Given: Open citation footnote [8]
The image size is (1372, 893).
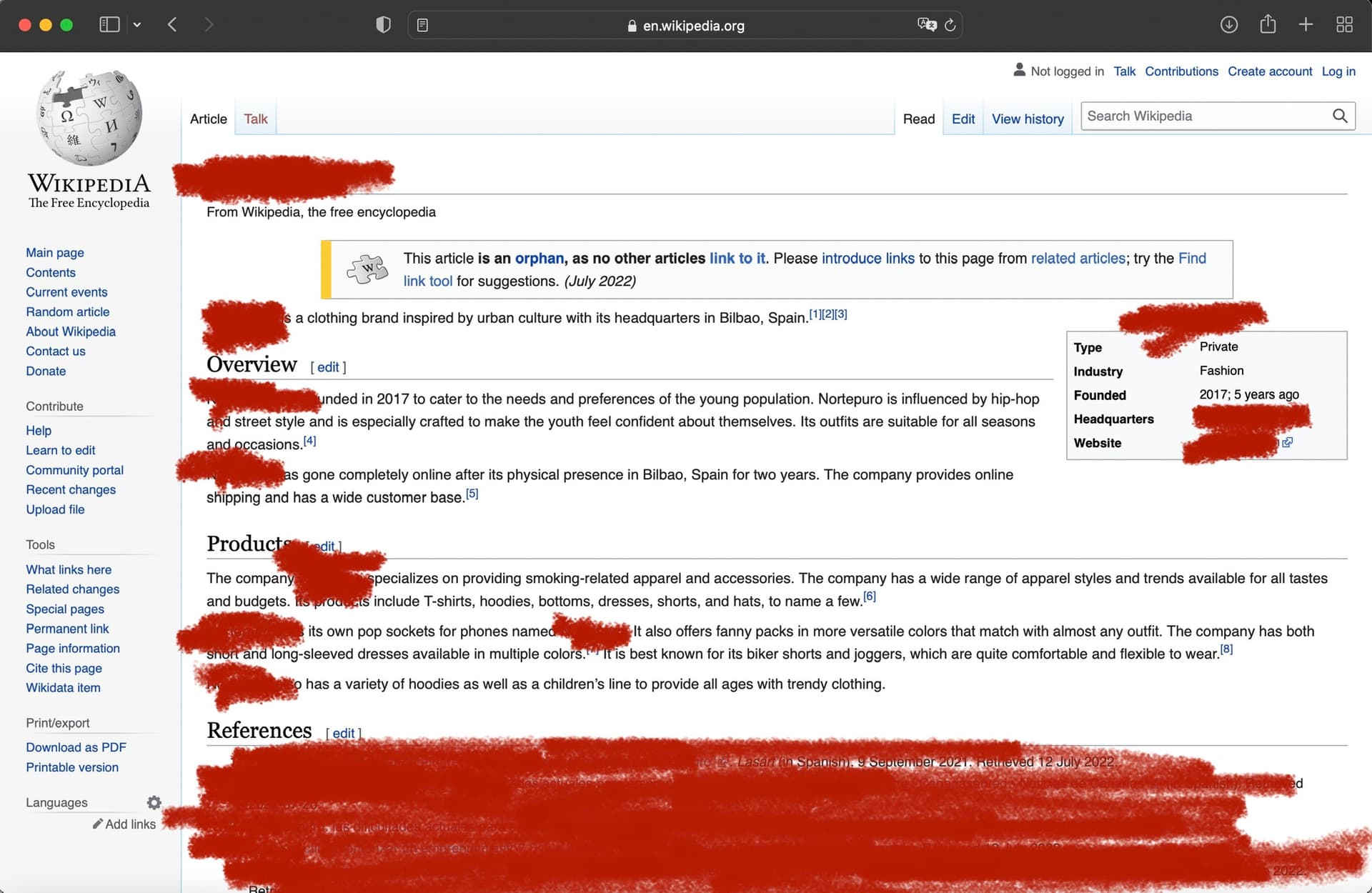Looking at the screenshot, I should point(1226,649).
